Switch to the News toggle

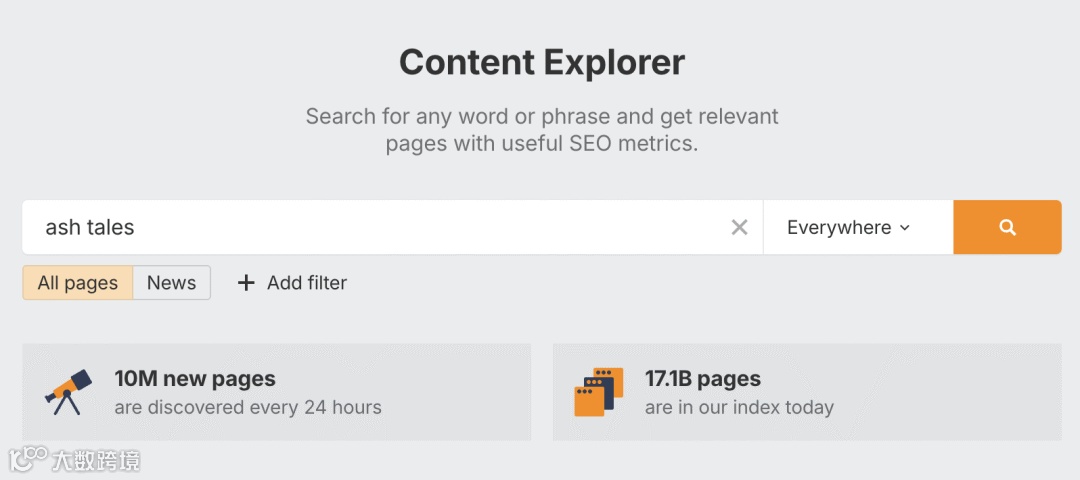171,283
